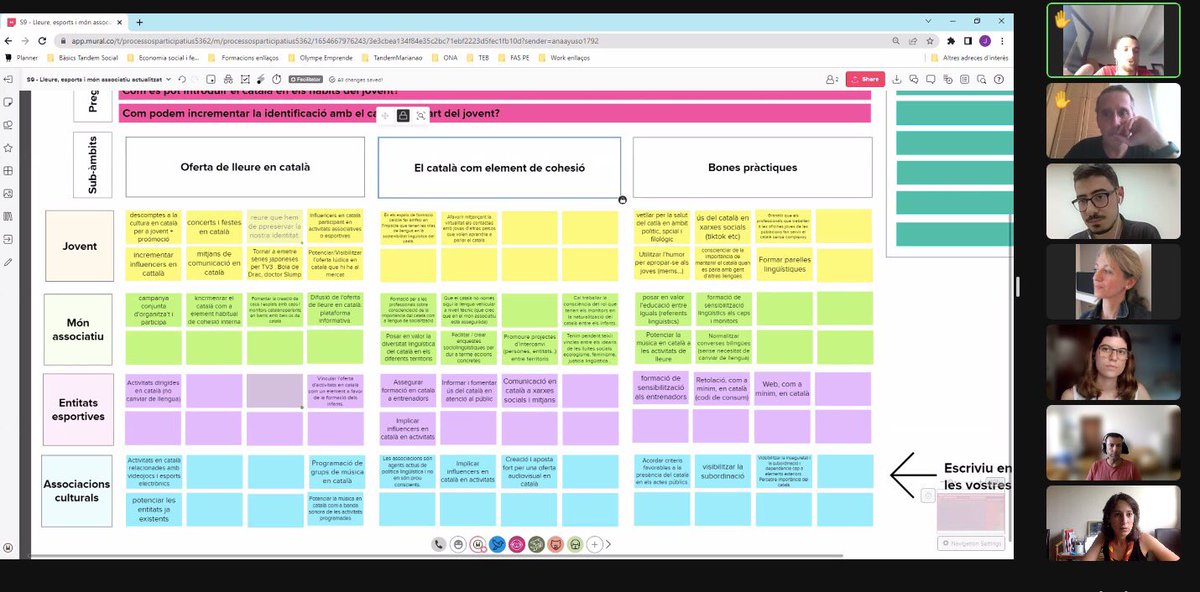Select the 'Jovent' row label

(79, 246)
